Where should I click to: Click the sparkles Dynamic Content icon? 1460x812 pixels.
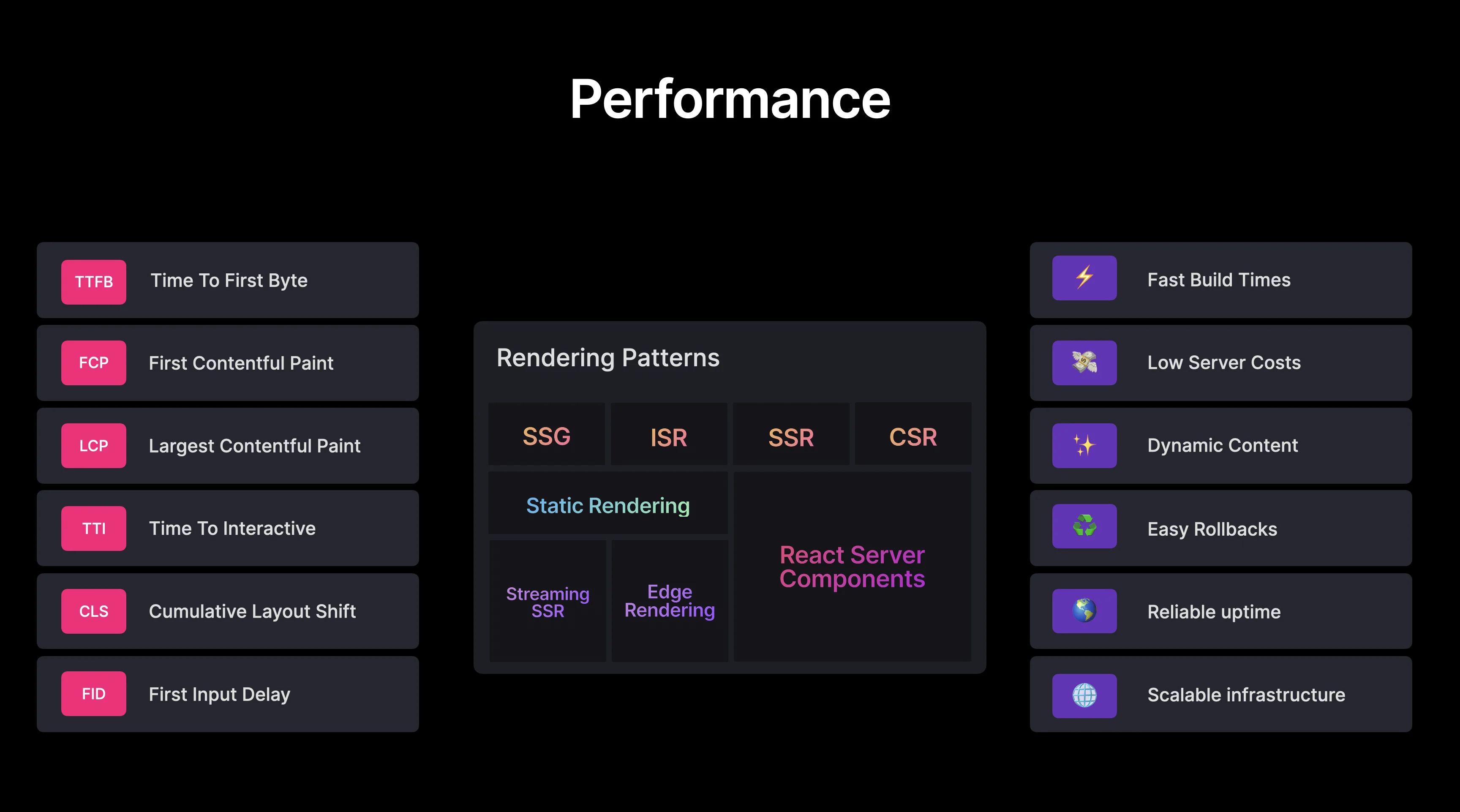pyautogui.click(x=1084, y=445)
